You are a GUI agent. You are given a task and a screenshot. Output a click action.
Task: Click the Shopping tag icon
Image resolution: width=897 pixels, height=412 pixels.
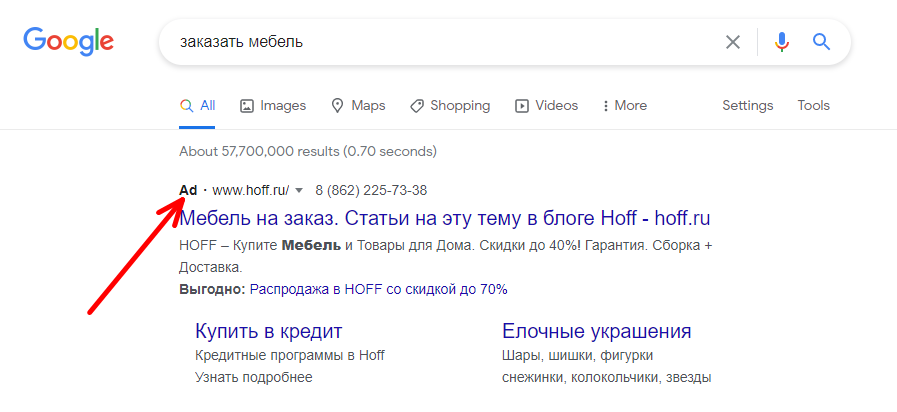(417, 106)
